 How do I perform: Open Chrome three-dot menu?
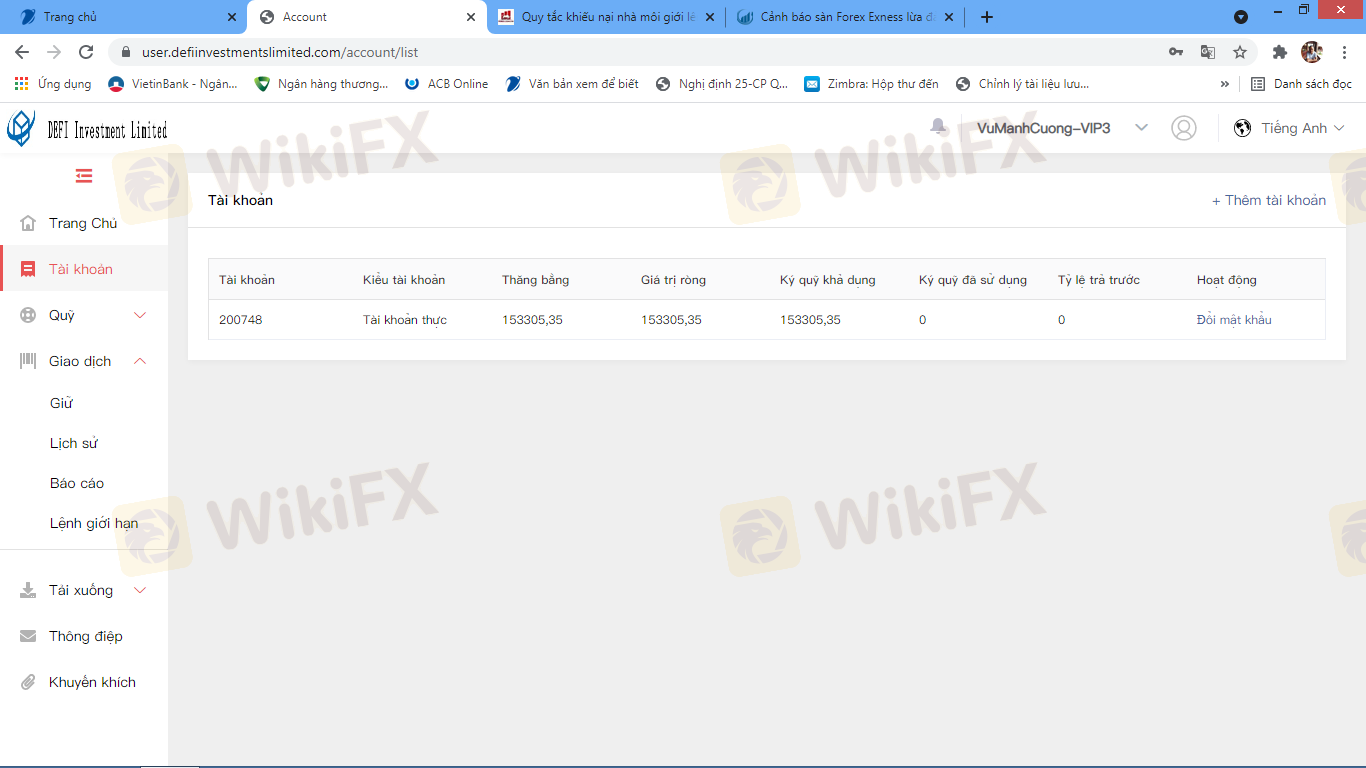1343,52
